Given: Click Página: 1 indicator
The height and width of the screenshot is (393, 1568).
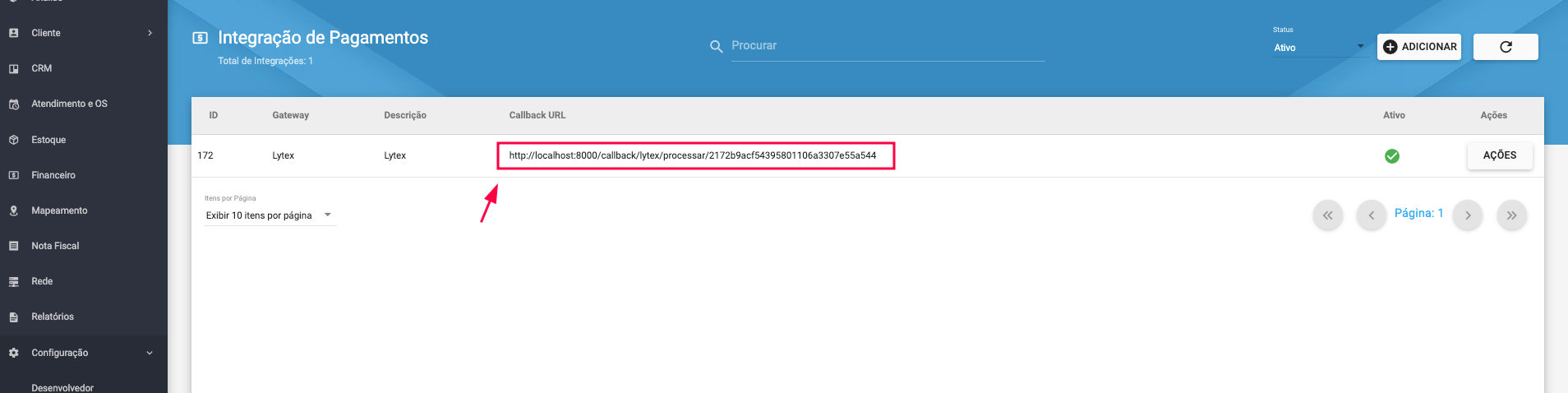Looking at the screenshot, I should [x=1419, y=213].
